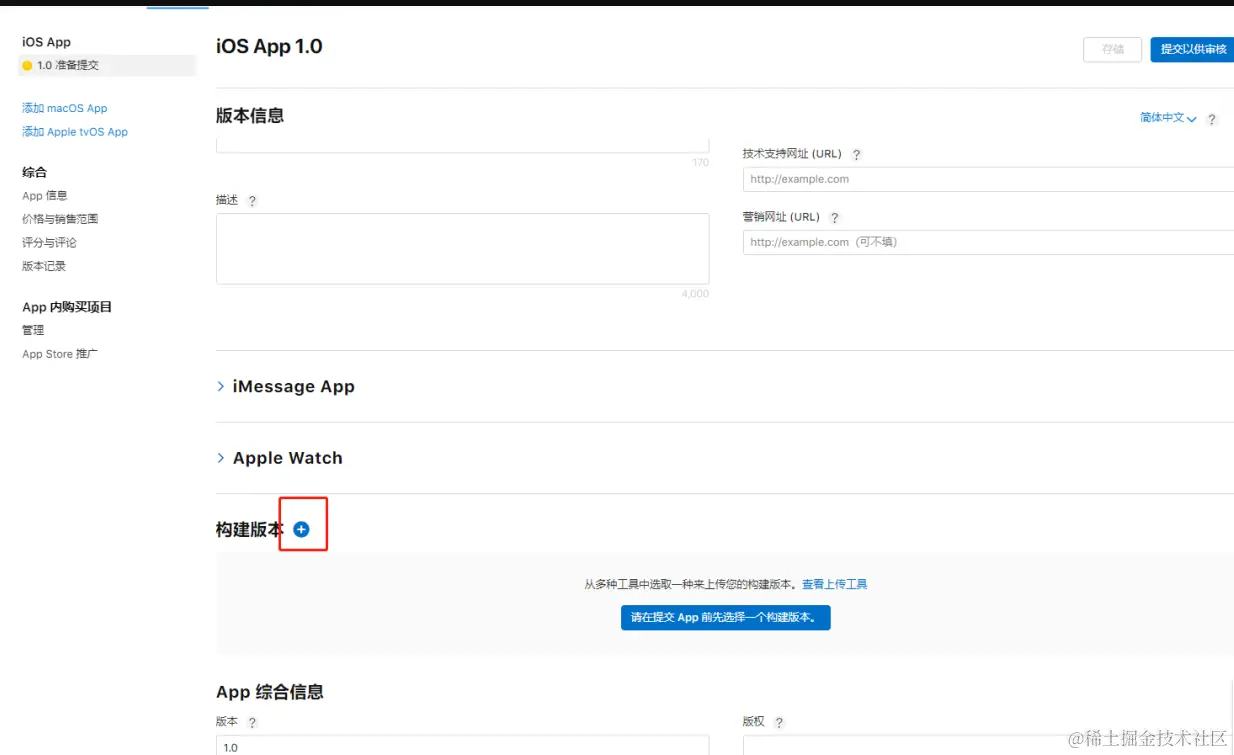The height and width of the screenshot is (755, 1234).
Task: Click 提交以供审核 submit button
Action: (1192, 49)
